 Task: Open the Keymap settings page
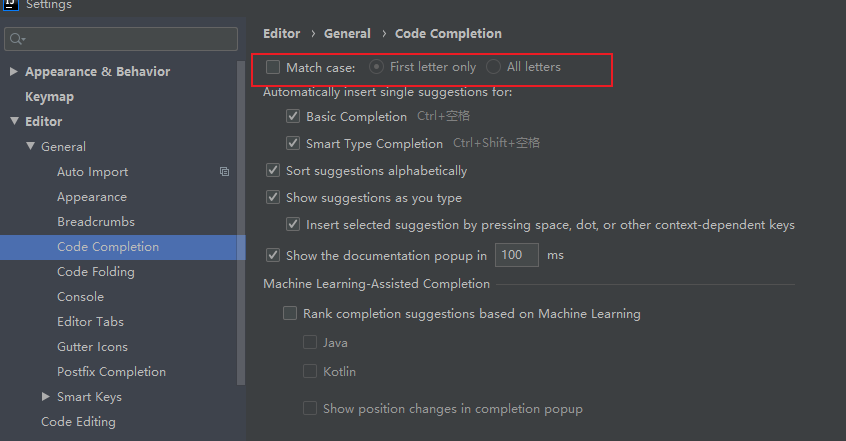(49, 97)
